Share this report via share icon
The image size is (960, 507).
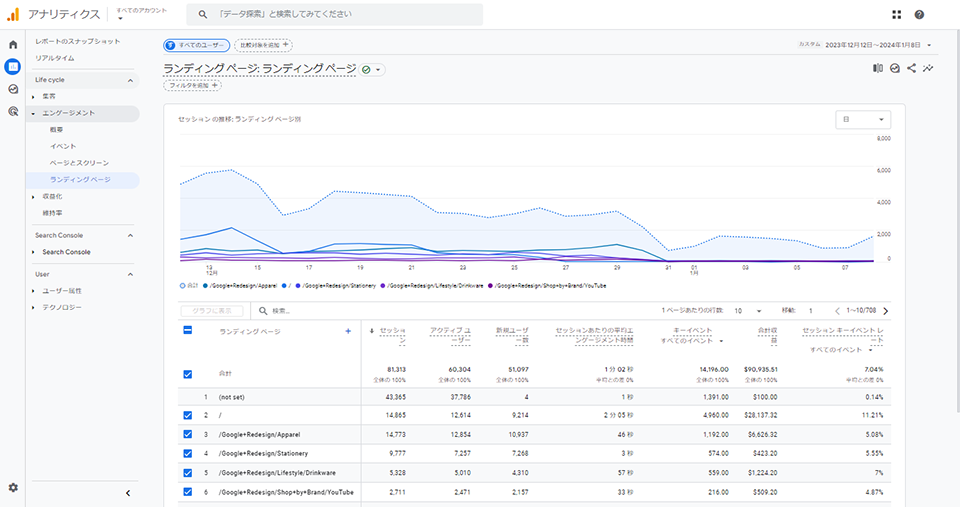click(x=911, y=68)
